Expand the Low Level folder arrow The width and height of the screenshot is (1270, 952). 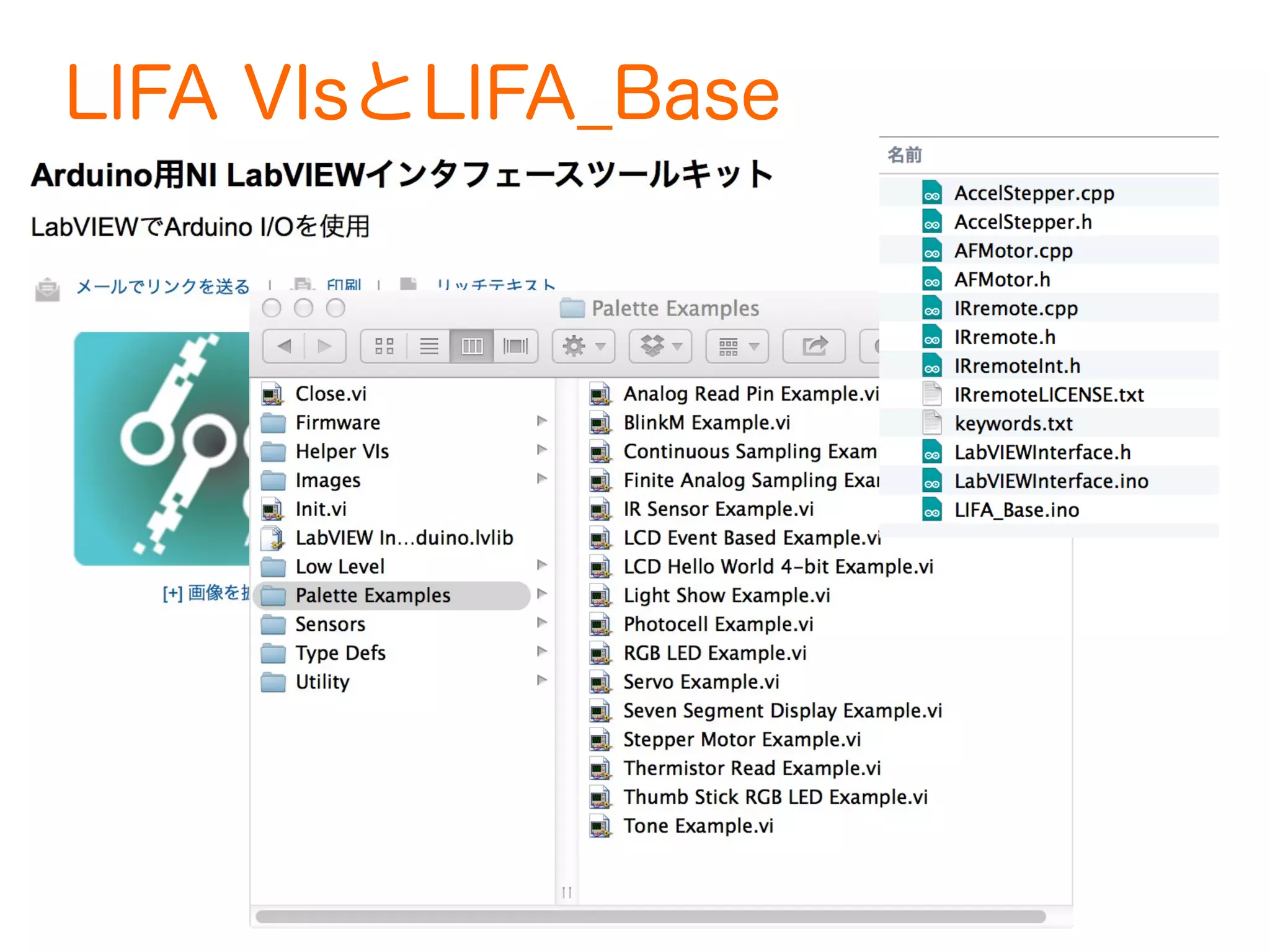pyautogui.click(x=542, y=565)
